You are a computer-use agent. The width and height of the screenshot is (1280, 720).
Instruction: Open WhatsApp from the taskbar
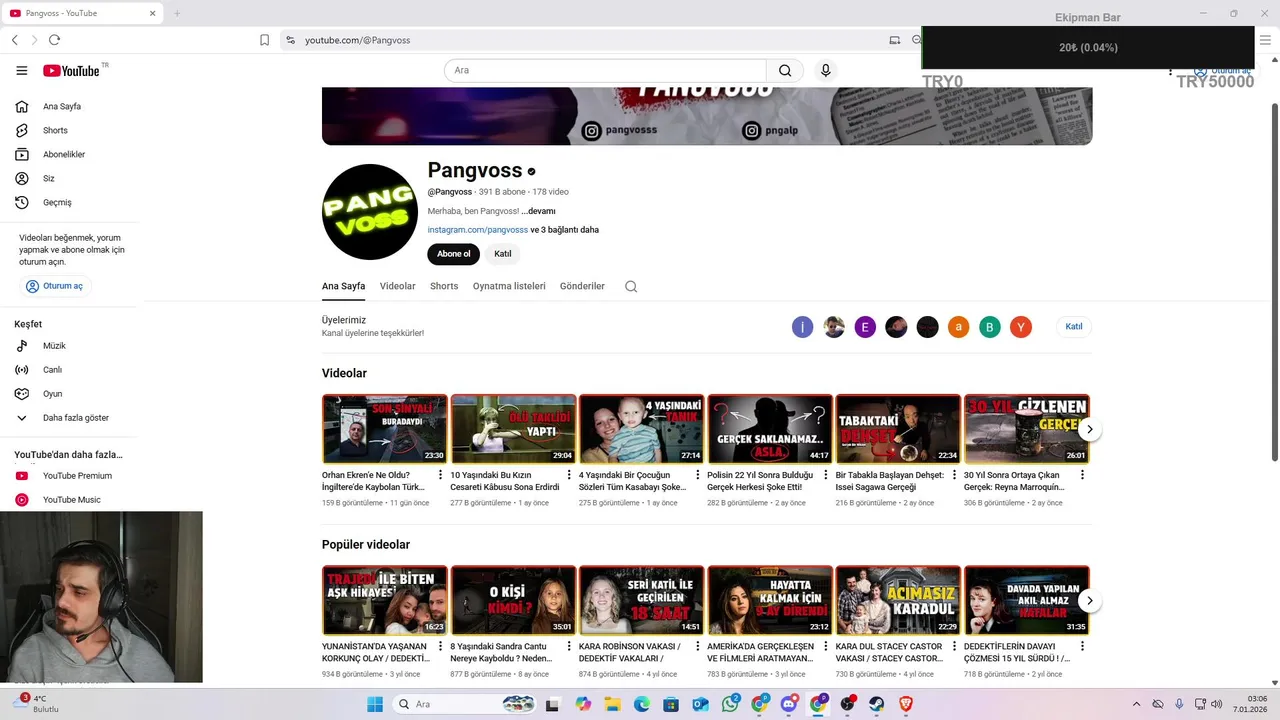(731, 704)
